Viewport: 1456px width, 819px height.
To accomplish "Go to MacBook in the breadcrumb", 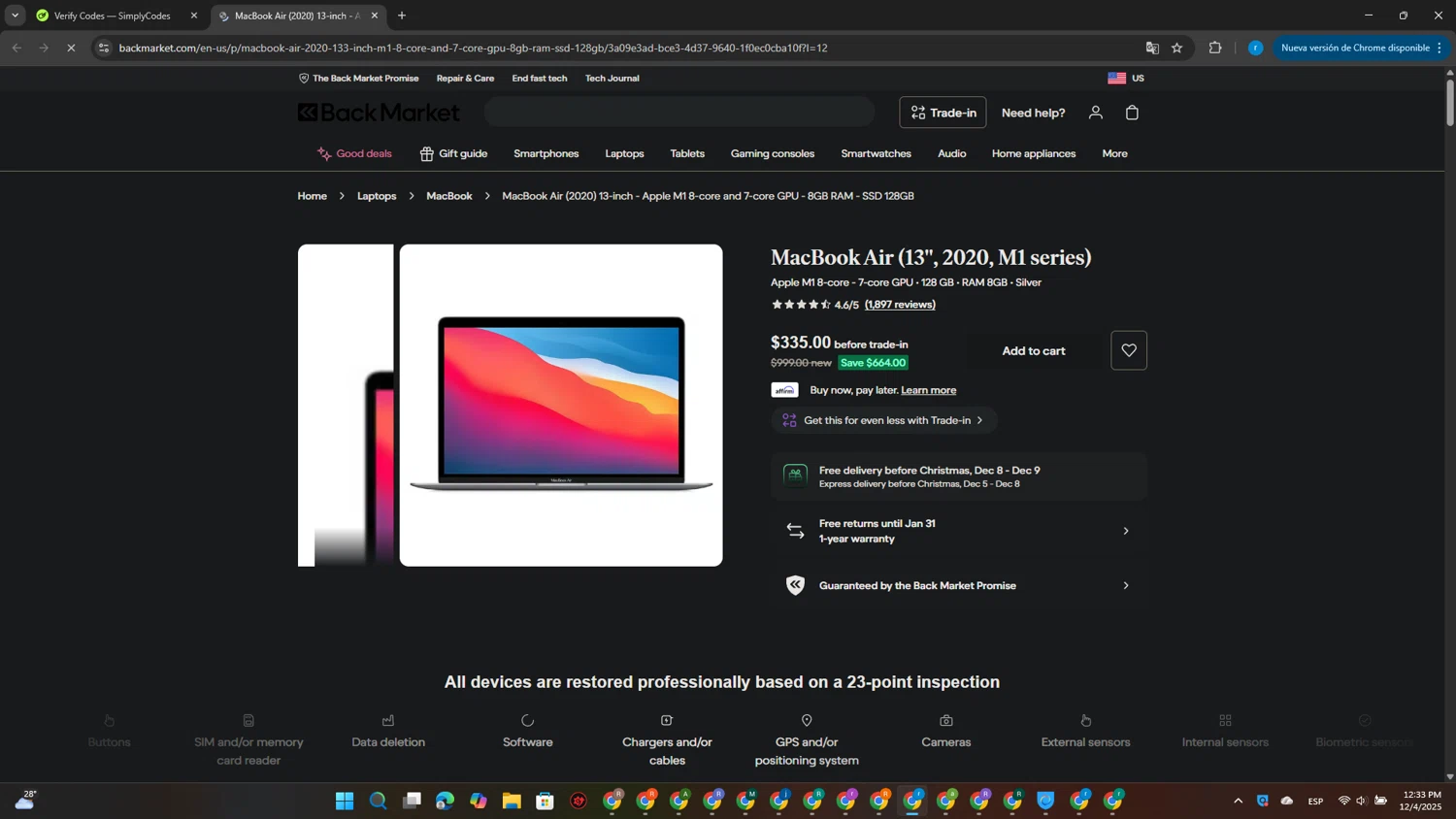I will tap(449, 196).
